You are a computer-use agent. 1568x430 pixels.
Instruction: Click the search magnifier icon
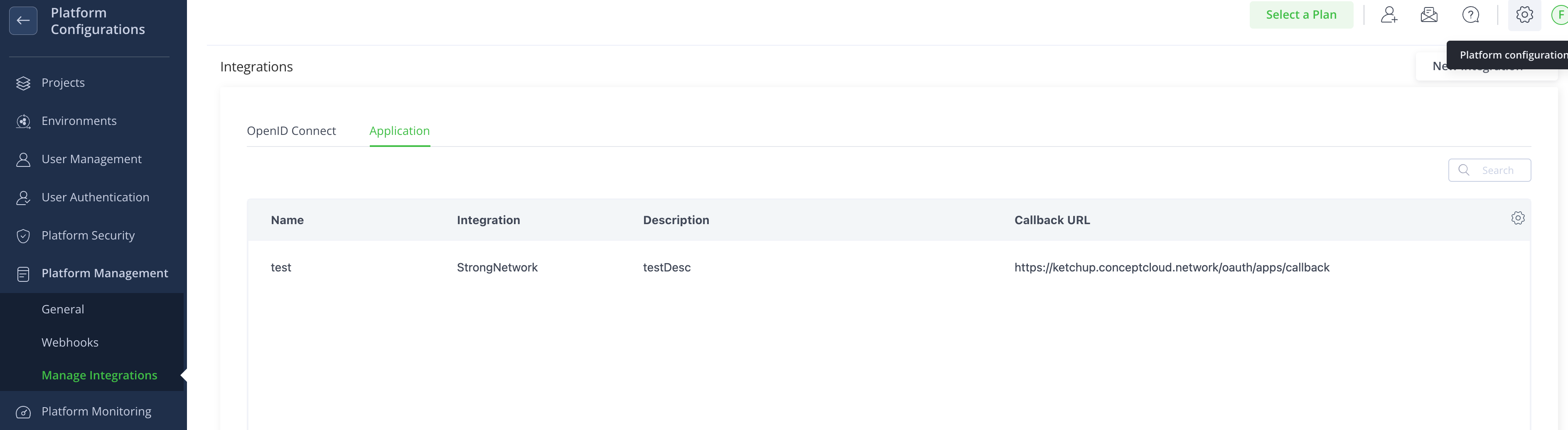tap(1465, 170)
